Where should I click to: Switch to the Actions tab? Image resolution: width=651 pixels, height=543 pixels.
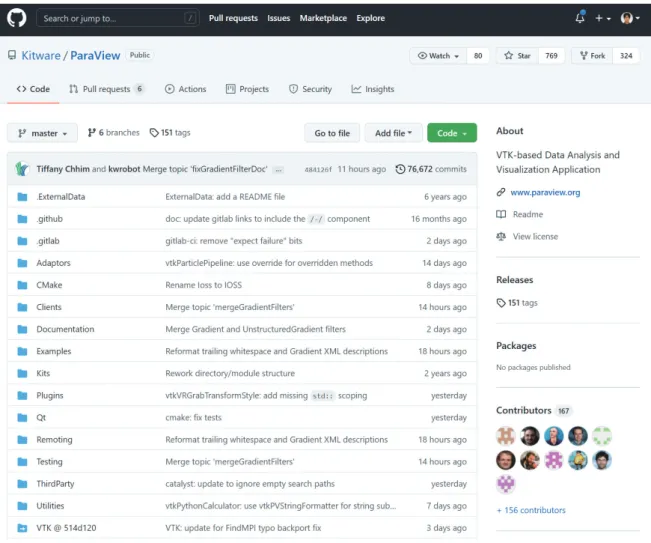click(x=186, y=89)
